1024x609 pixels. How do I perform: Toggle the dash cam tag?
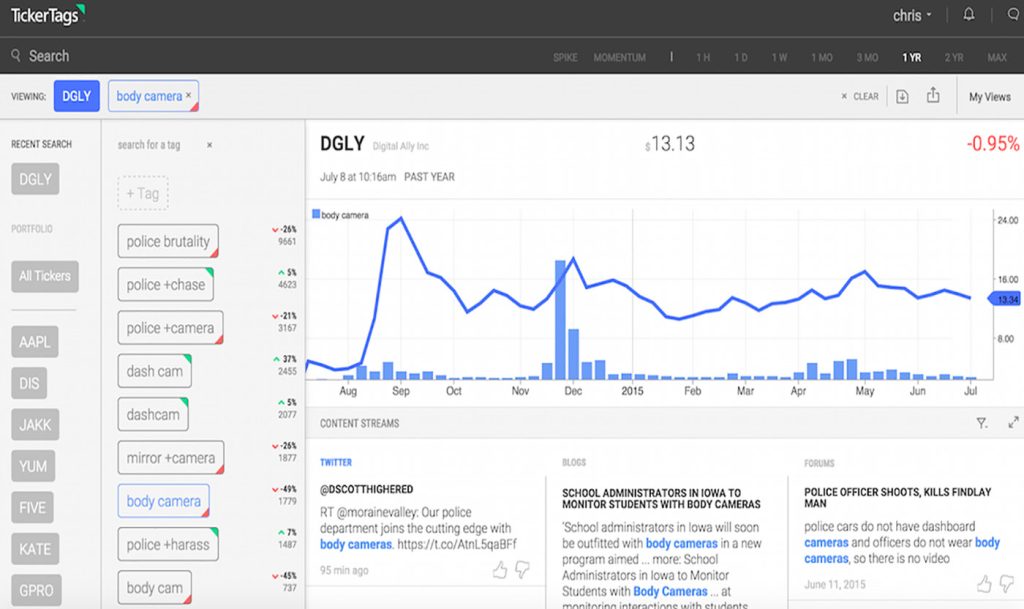155,371
